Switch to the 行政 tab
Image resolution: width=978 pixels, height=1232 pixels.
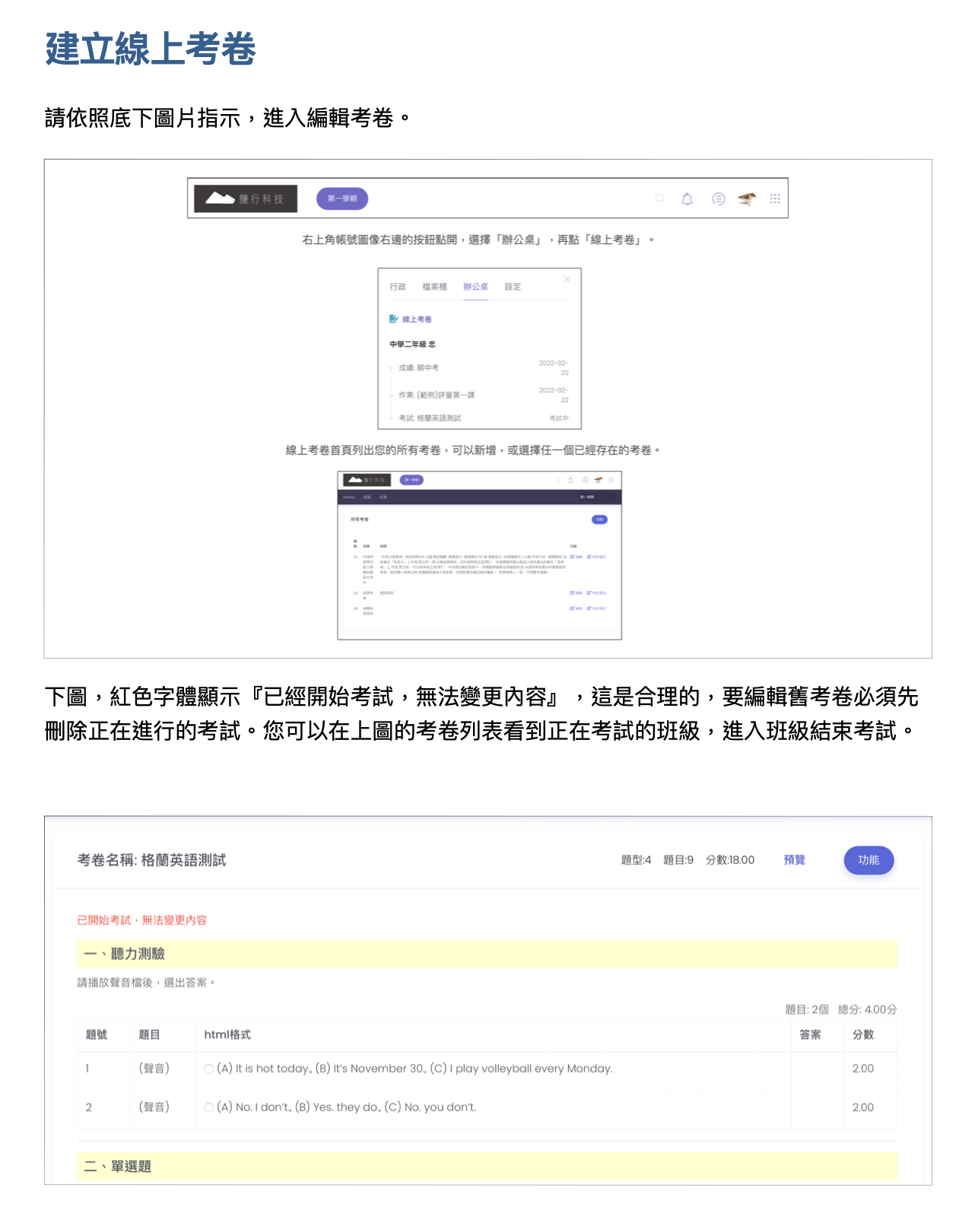coord(398,287)
